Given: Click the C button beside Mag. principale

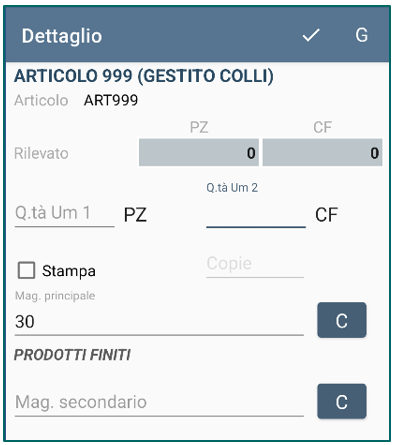Looking at the screenshot, I should pyautogui.click(x=342, y=320).
